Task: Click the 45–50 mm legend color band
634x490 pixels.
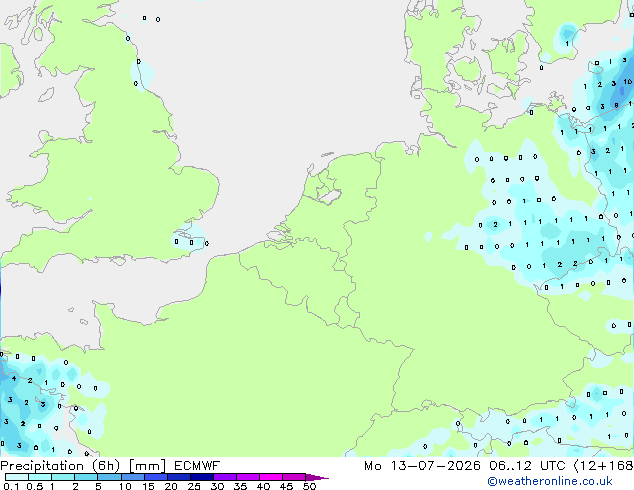Action: point(294,477)
